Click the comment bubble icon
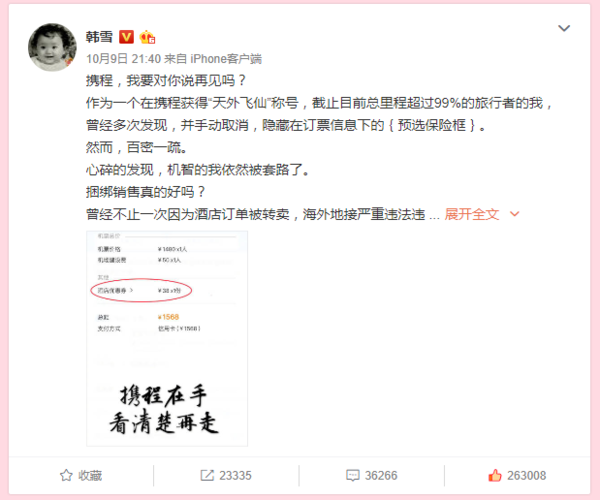Screen dimensions: 600x500 coord(352,476)
